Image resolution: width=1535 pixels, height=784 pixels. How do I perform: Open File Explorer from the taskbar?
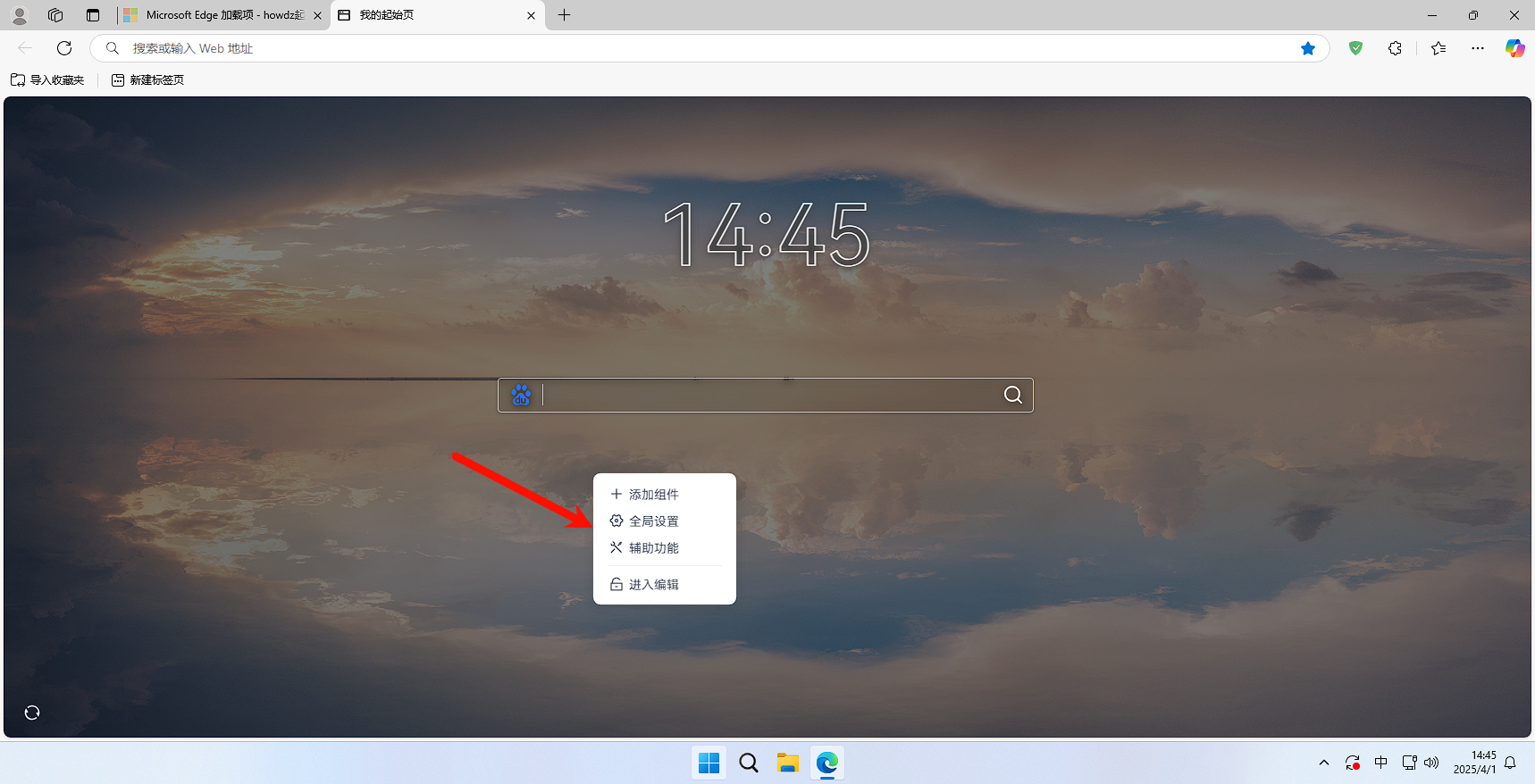click(x=787, y=763)
